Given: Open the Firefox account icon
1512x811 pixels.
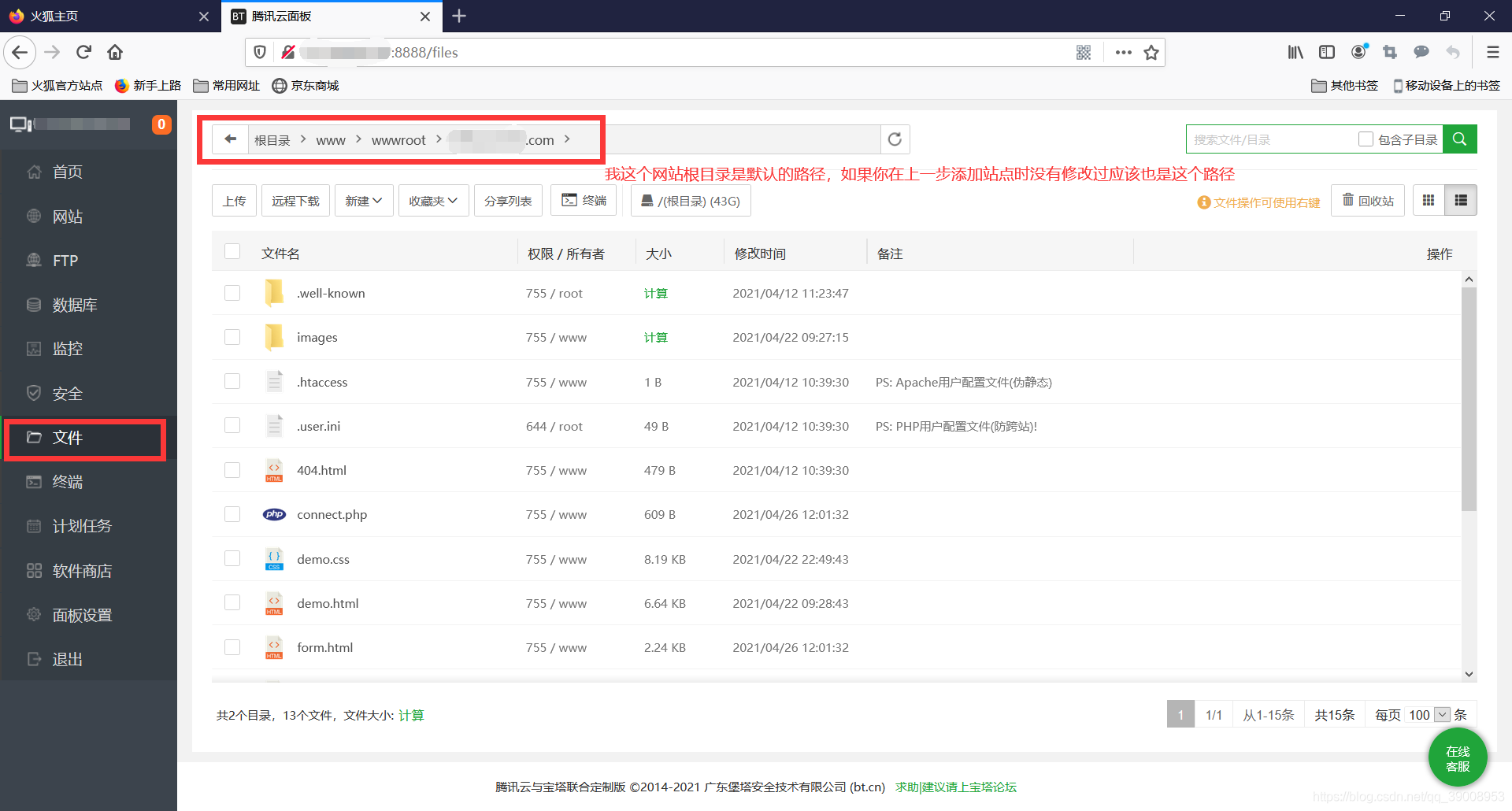Looking at the screenshot, I should (x=1358, y=53).
